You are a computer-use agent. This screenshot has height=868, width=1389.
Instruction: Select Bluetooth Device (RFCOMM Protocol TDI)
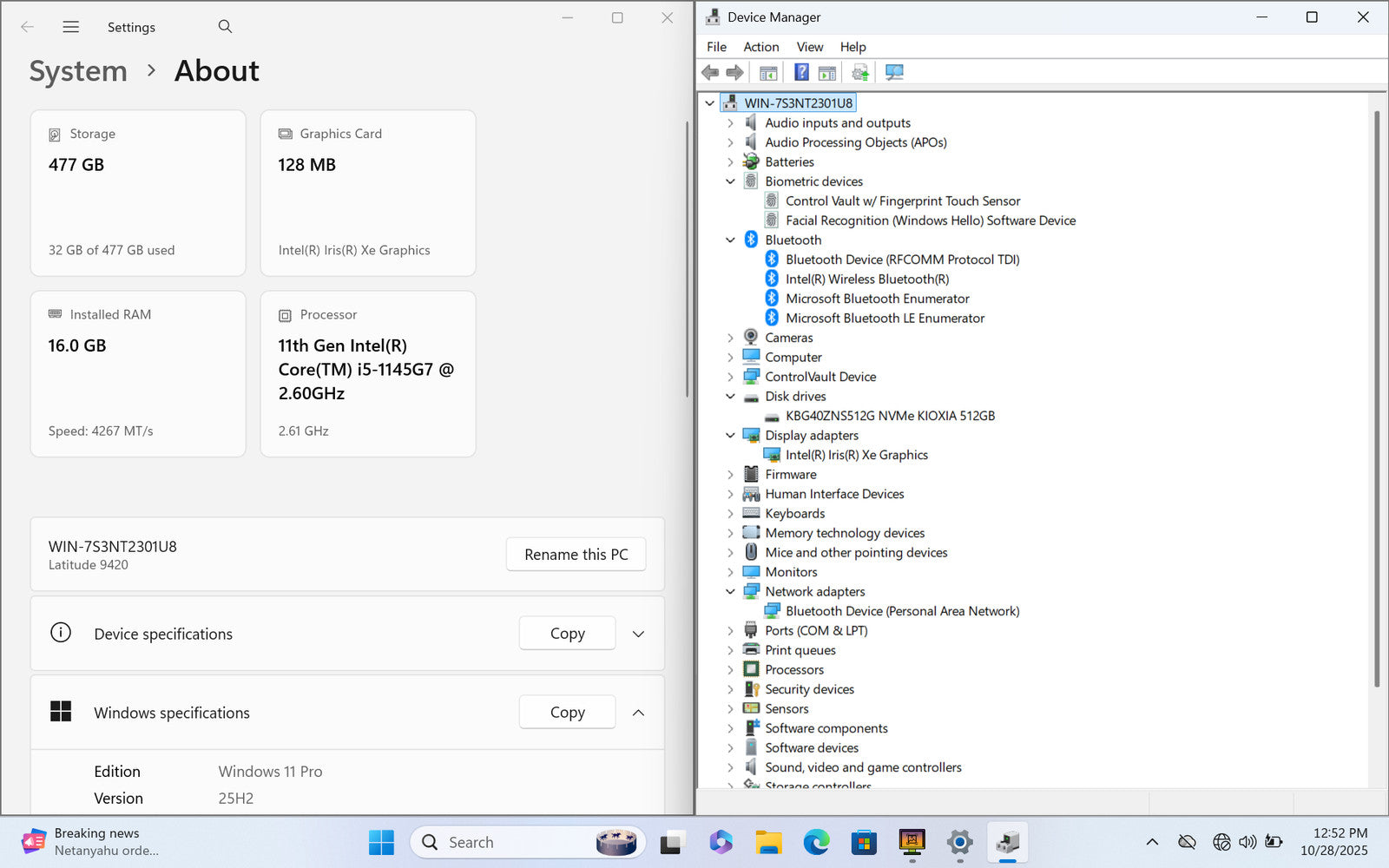(x=903, y=260)
